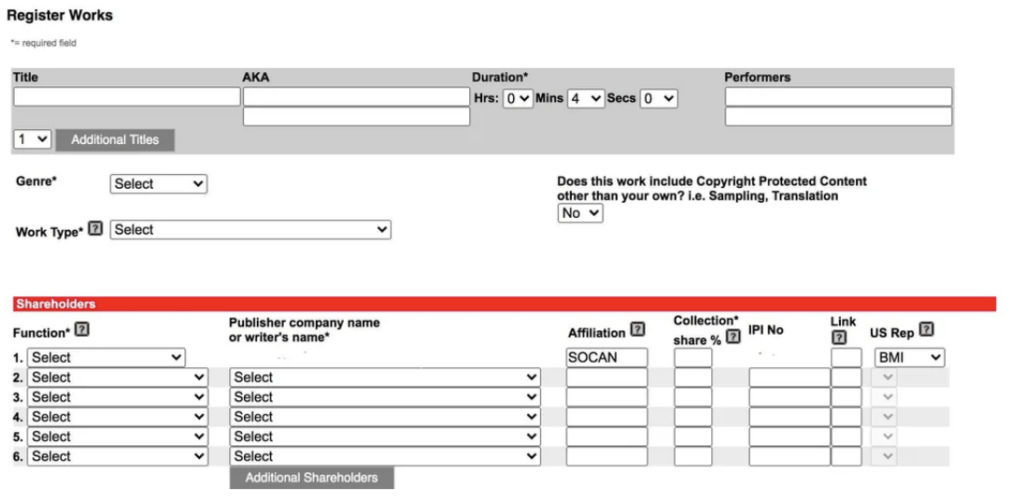Expand row 2 publisher or writer name dropdown

point(385,377)
